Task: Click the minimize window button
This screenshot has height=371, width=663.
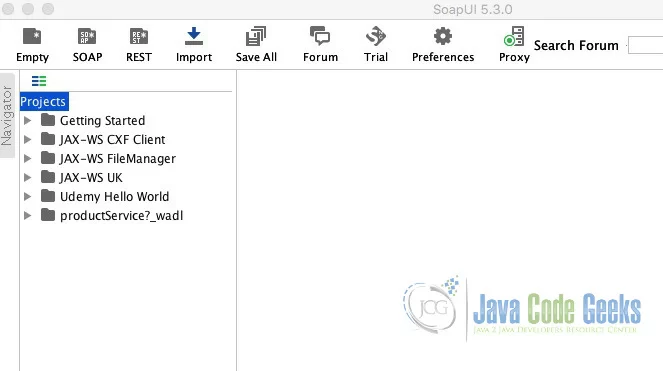Action: click(28, 9)
